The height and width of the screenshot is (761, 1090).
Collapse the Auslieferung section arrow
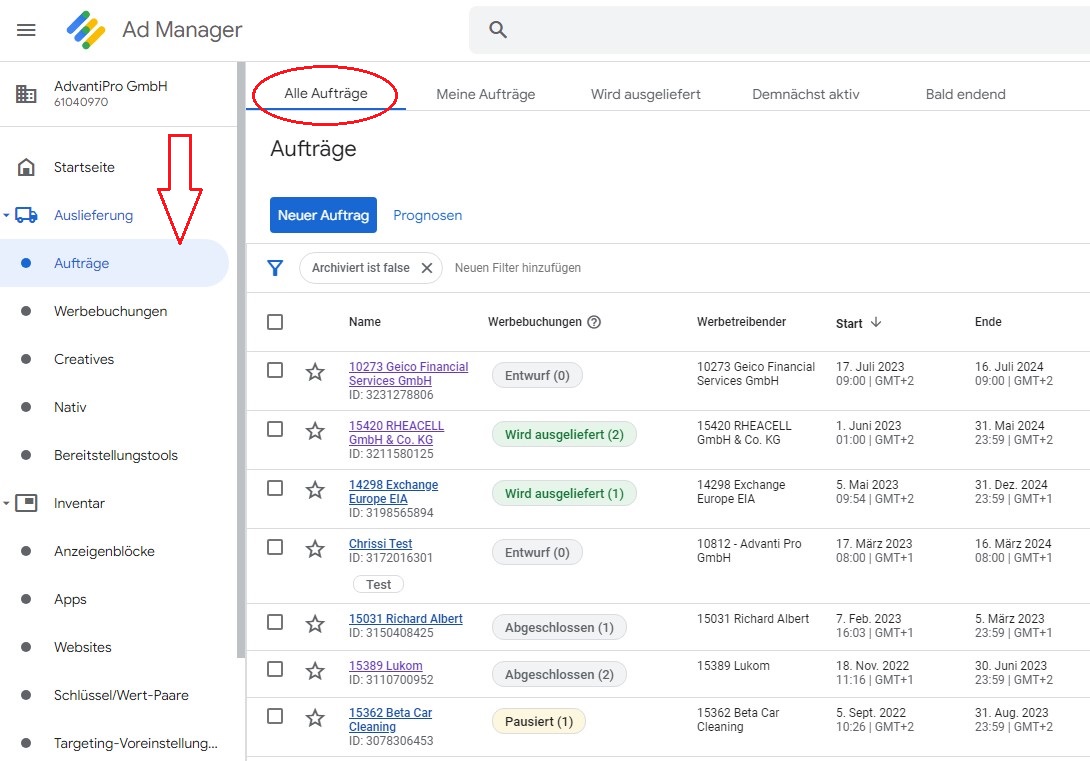pos(6,215)
